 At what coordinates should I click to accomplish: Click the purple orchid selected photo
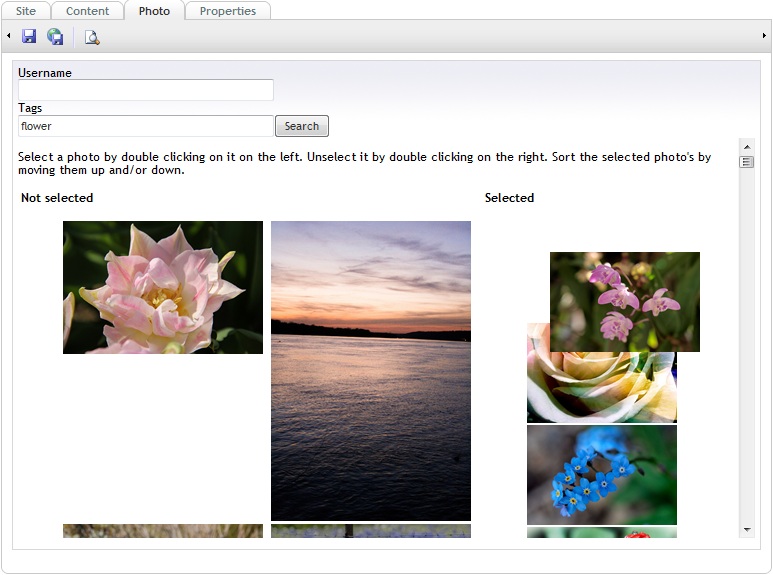click(x=625, y=302)
